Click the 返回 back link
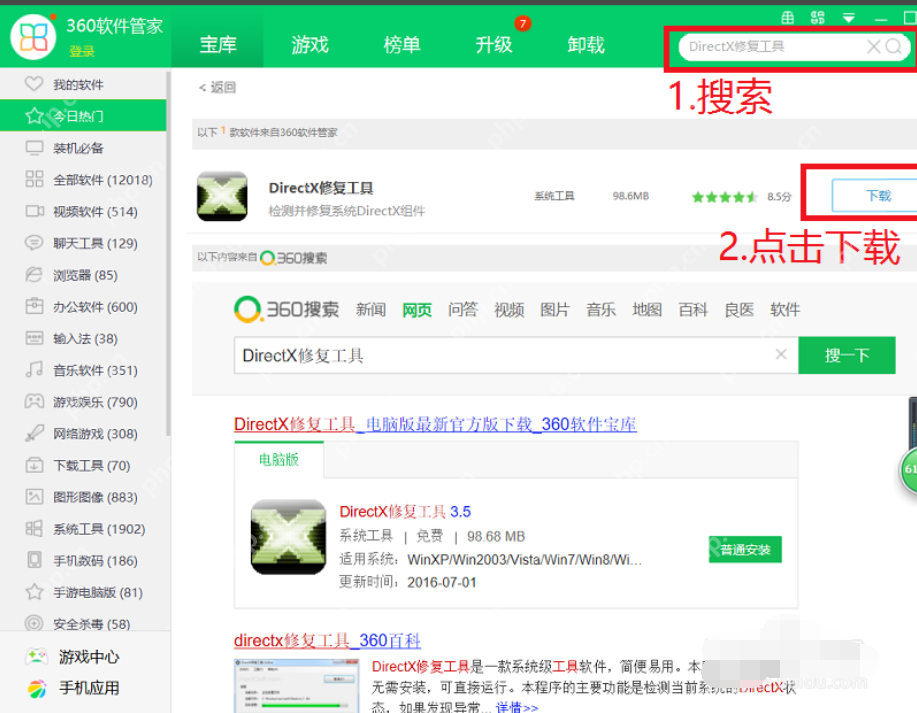The image size is (917, 713). tap(218, 87)
